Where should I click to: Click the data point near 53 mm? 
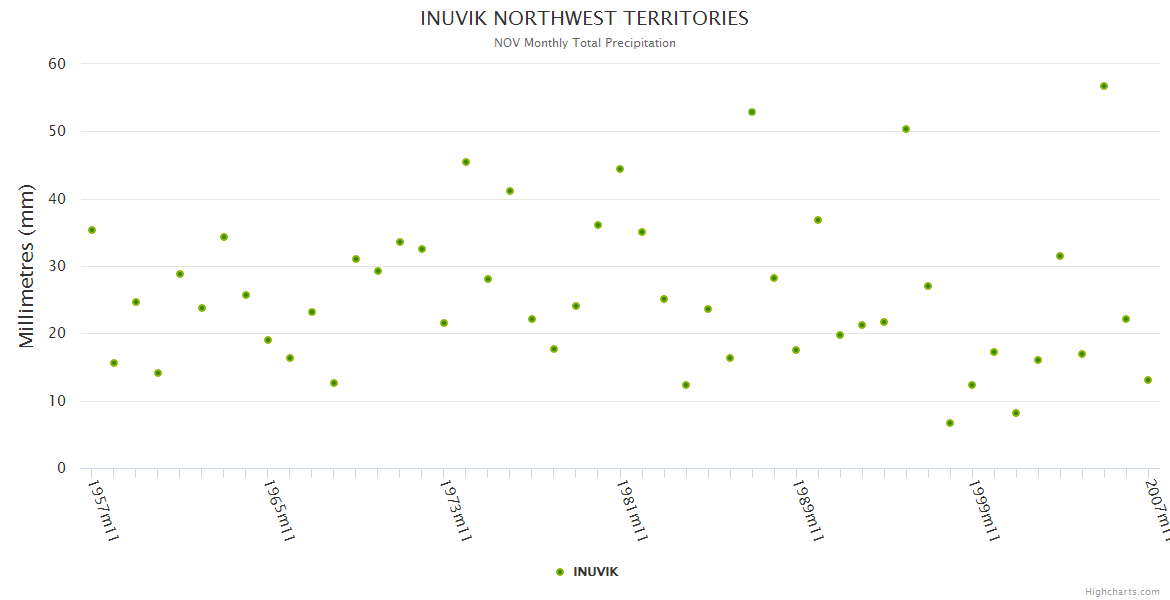pyautogui.click(x=752, y=112)
